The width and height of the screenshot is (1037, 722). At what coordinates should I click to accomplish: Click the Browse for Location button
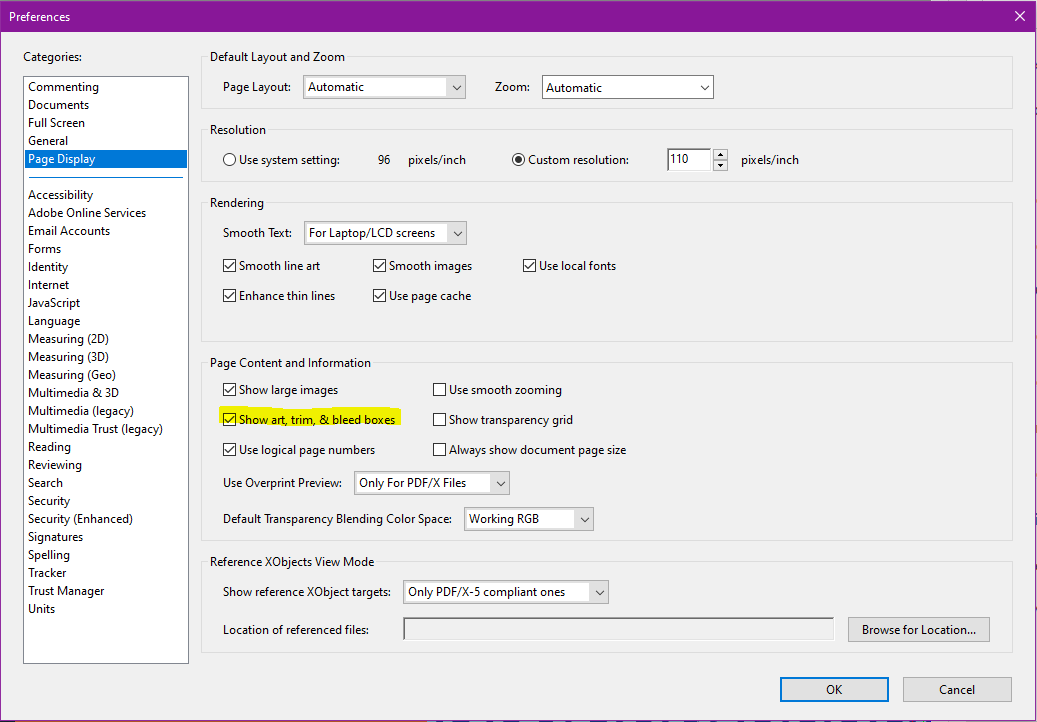(x=919, y=629)
